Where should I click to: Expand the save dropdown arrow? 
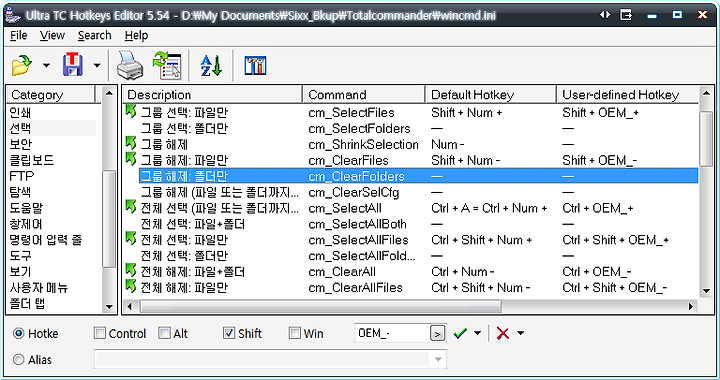(96, 66)
